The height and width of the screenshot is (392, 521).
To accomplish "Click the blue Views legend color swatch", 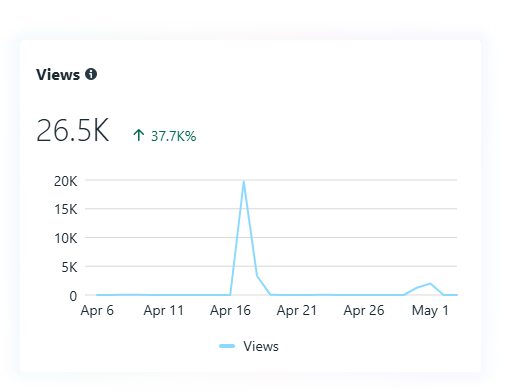I will pyautogui.click(x=227, y=346).
